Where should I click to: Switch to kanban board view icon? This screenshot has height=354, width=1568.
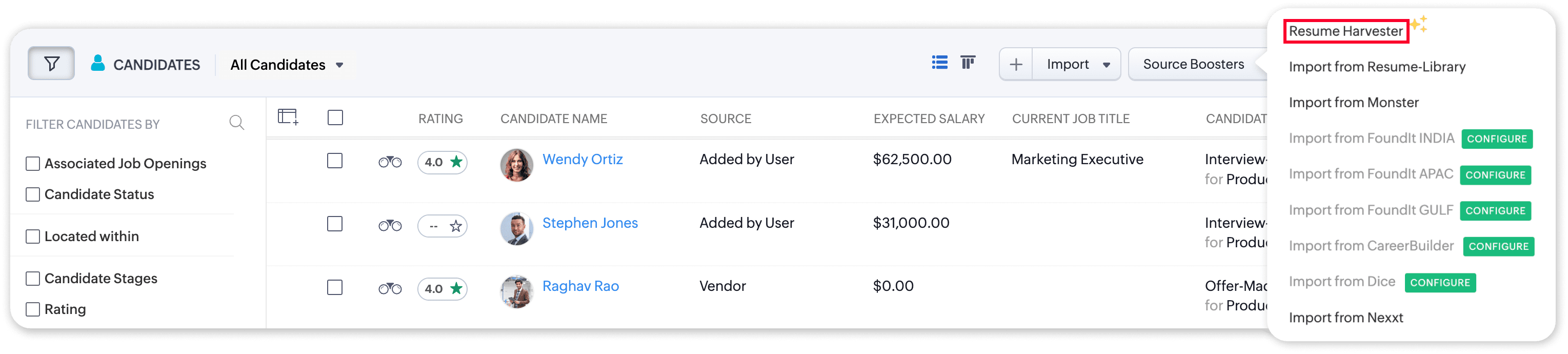967,63
